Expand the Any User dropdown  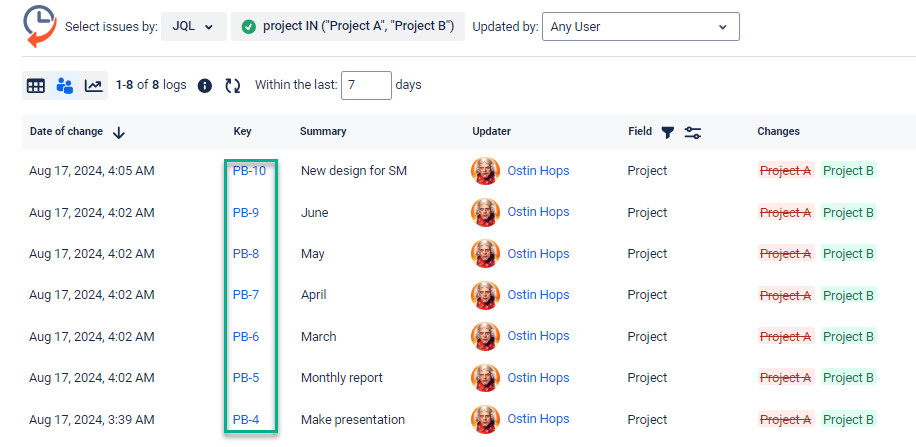click(x=640, y=27)
